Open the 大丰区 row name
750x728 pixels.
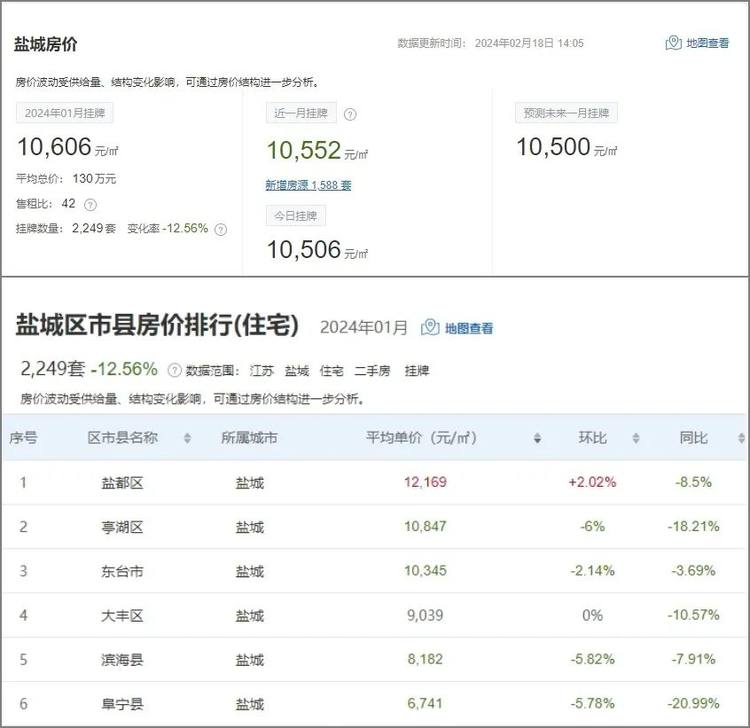click(122, 616)
